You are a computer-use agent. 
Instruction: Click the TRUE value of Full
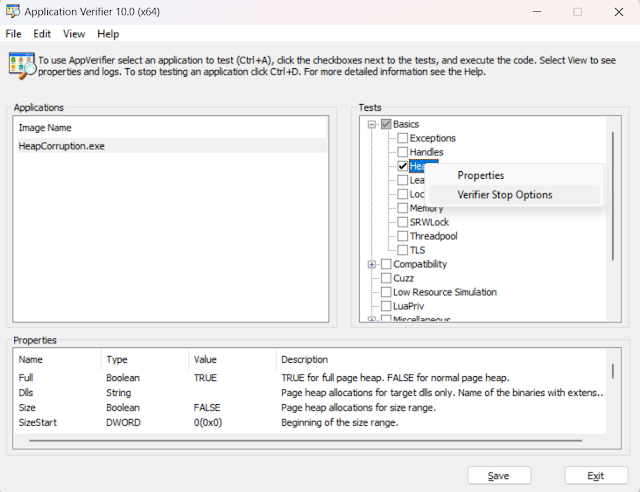point(205,378)
